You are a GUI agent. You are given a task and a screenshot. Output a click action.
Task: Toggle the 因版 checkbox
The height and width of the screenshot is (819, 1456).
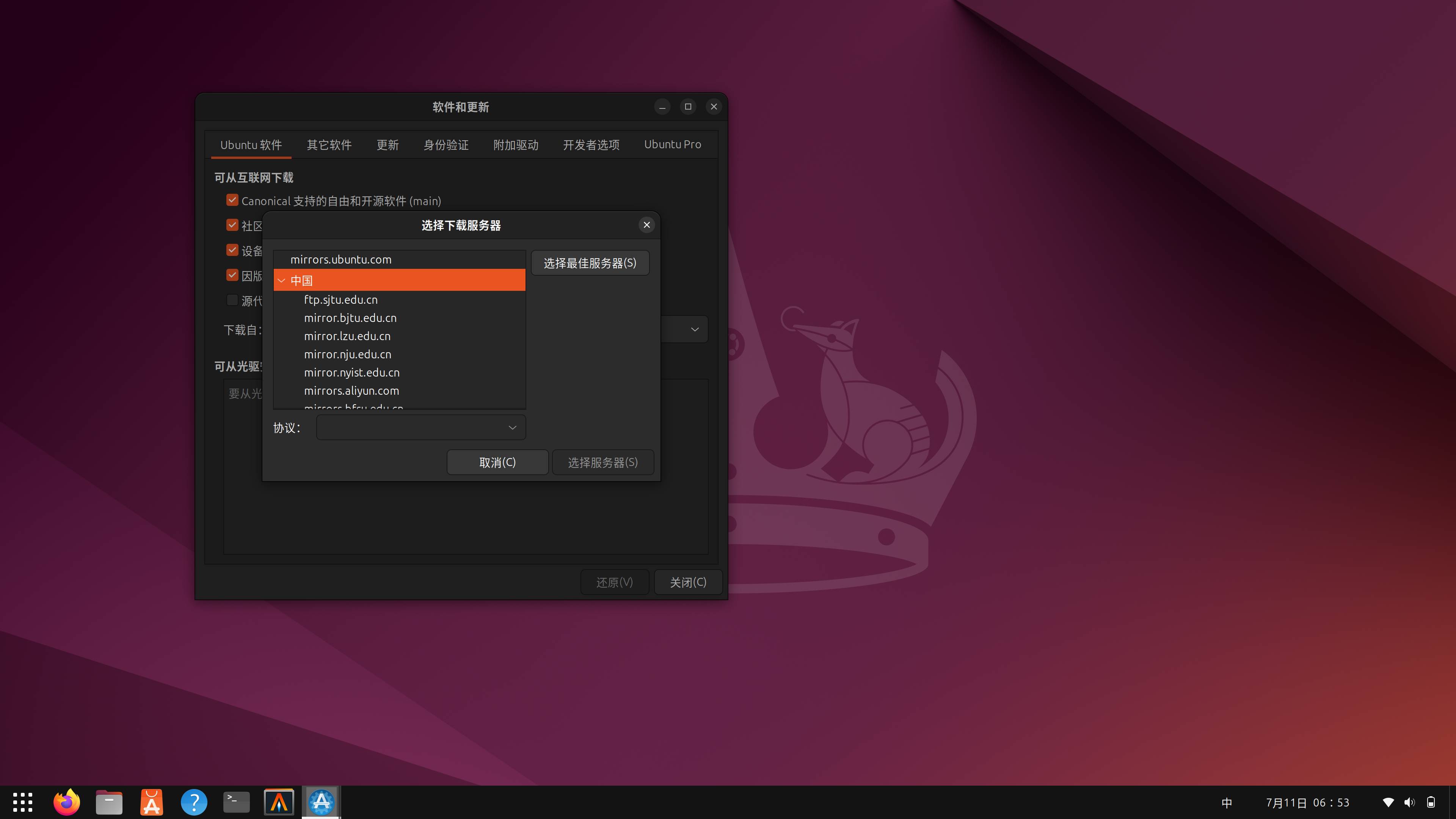pyautogui.click(x=232, y=275)
